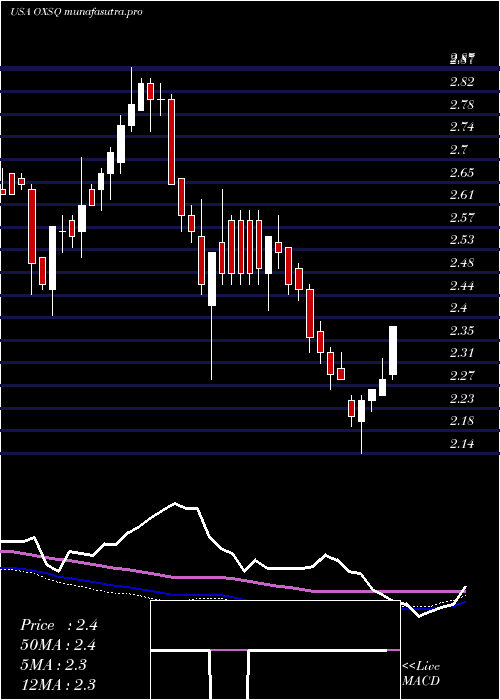500x700 pixels.
Task: Click the 'USA OXSQ munafasutra.pro' chart title
Action: click(x=76, y=12)
